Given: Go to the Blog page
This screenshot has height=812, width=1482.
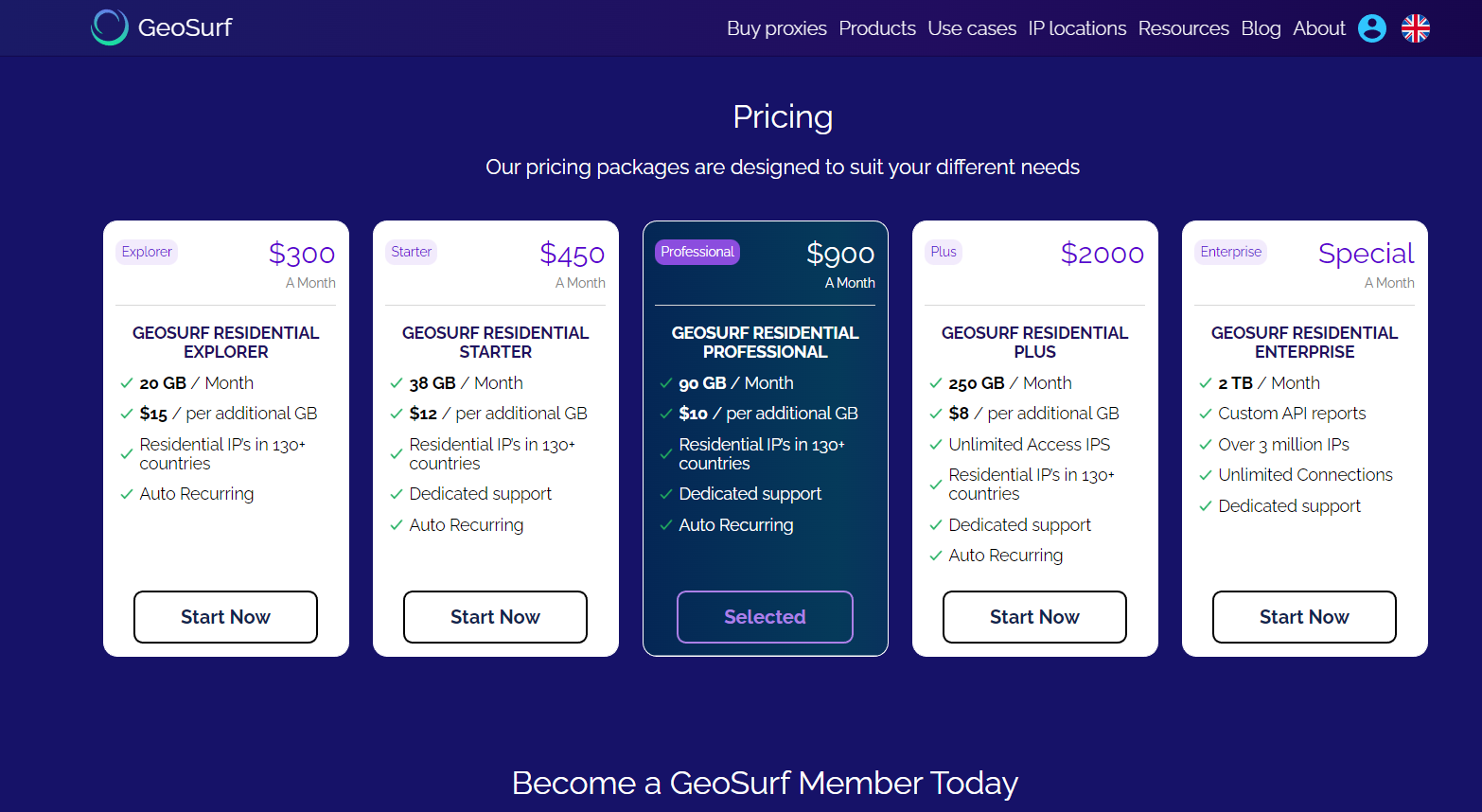Looking at the screenshot, I should pos(1261,28).
